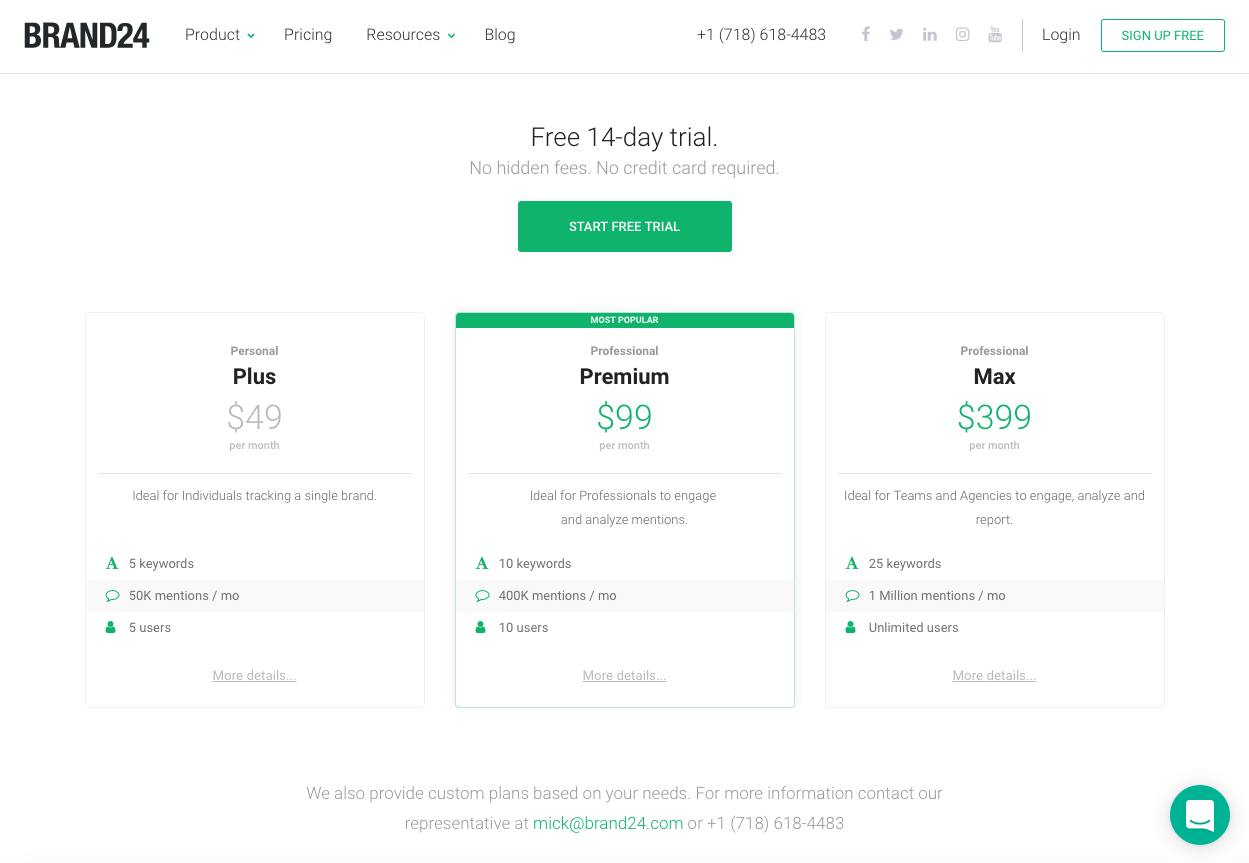Go to the Pricing page
This screenshot has width=1249, height=863.
click(x=308, y=35)
